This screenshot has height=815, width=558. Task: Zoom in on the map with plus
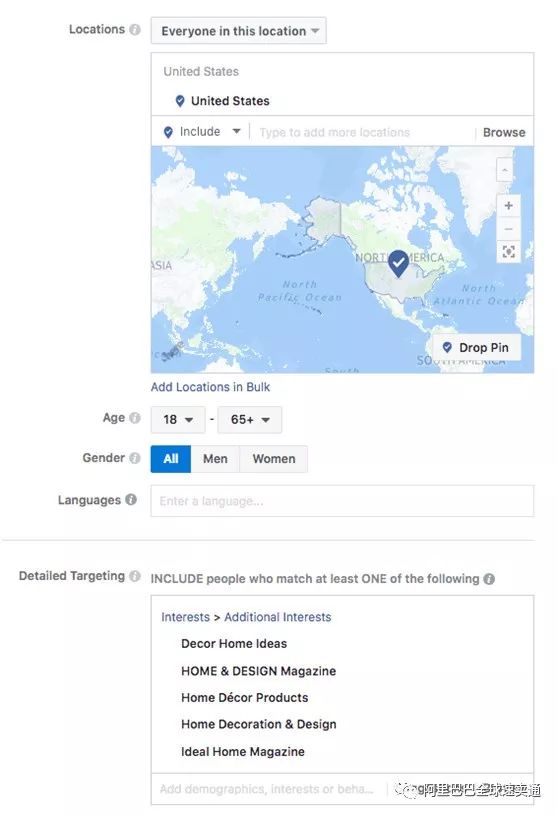[508, 206]
